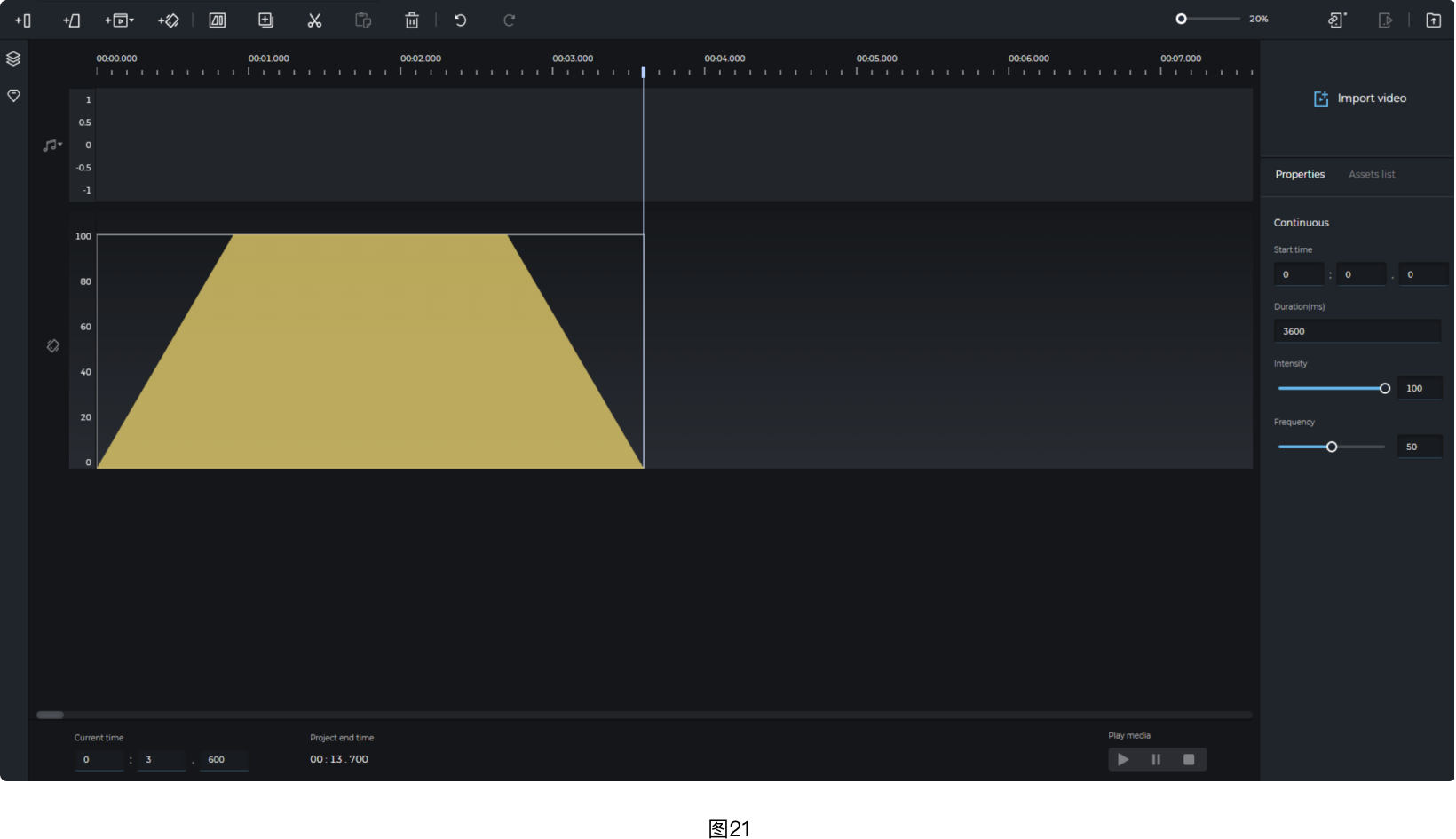This screenshot has width=1456, height=839.
Task: Pause media playback
Action: 1156,760
